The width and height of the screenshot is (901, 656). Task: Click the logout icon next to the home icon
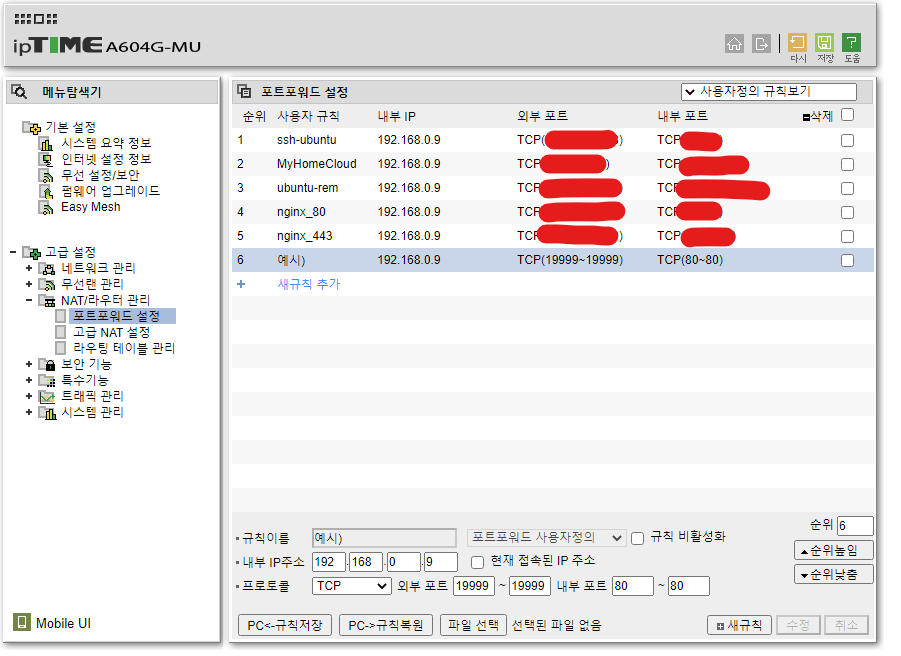[x=760, y=44]
